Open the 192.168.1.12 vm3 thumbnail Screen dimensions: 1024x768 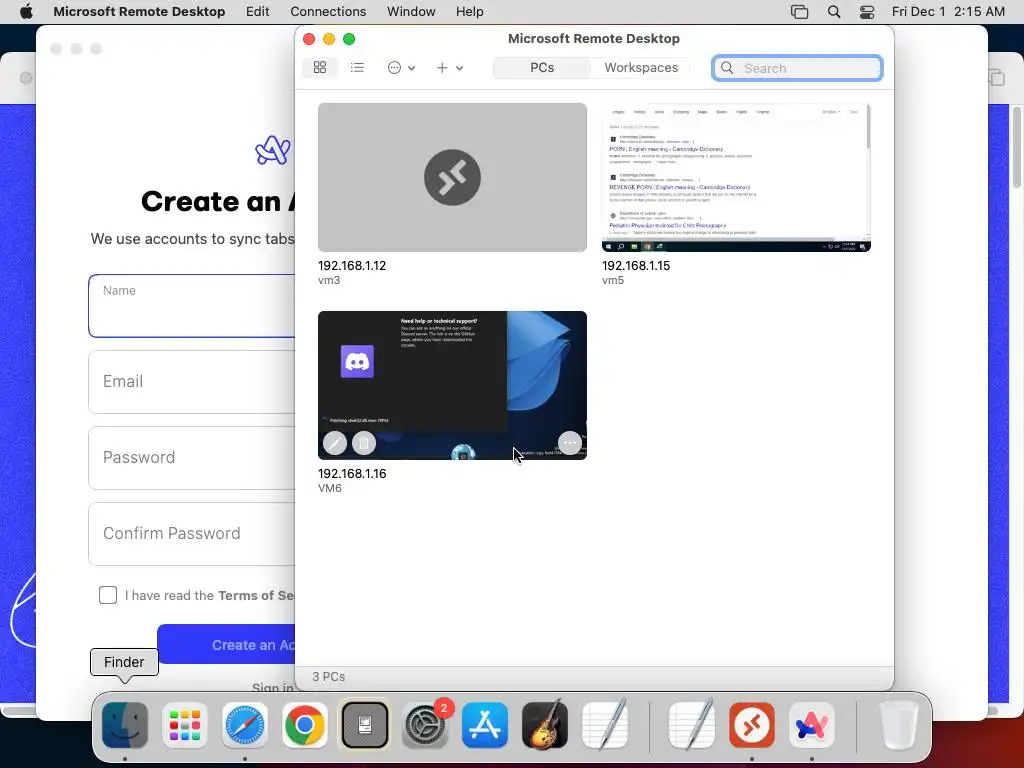coord(452,177)
